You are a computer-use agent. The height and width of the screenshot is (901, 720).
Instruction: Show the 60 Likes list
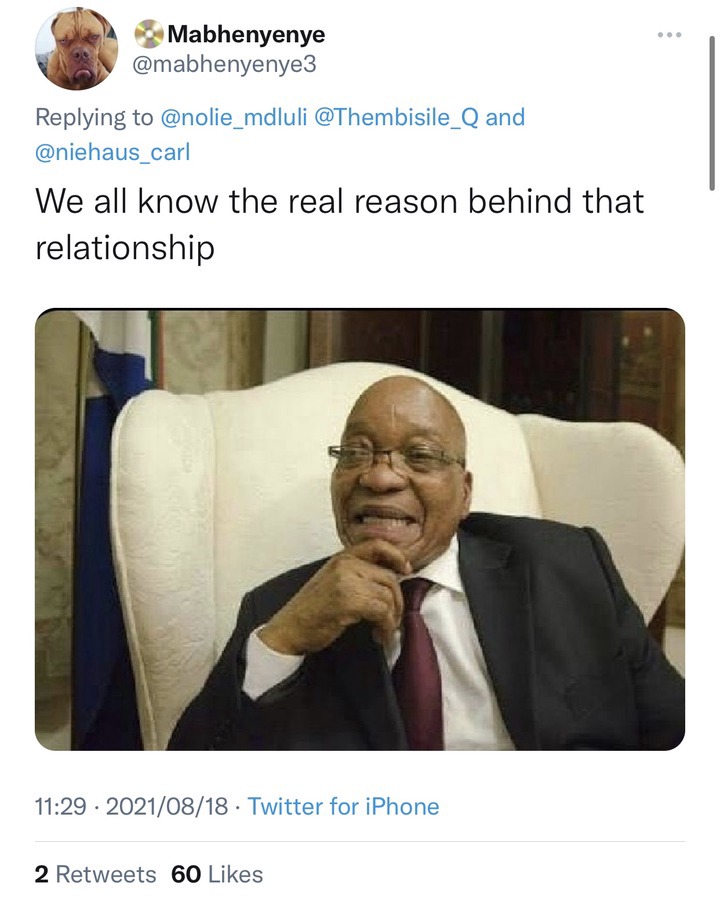pyautogui.click(x=217, y=874)
